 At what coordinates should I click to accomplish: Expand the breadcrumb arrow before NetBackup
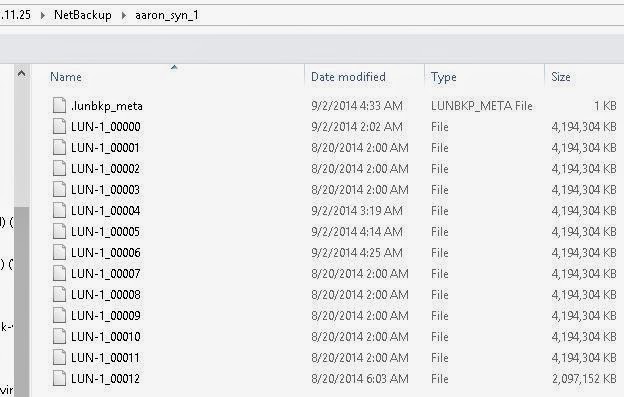43,16
